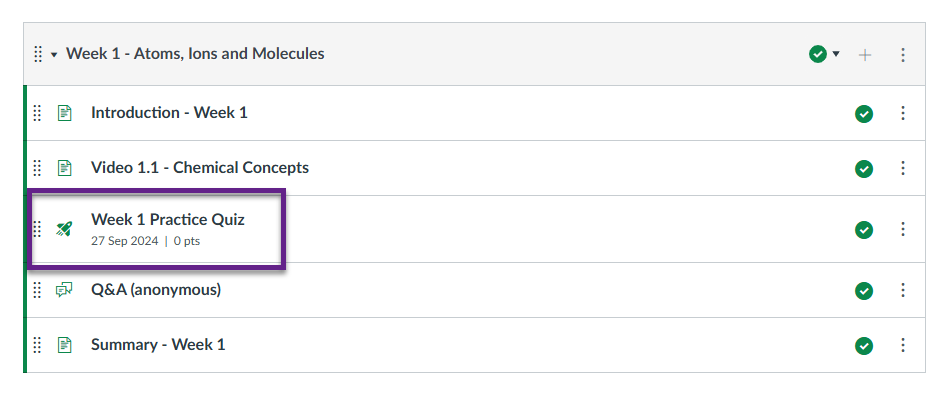Click the page icon next to Introduction - Week 1
The image size is (947, 397).
pos(65,113)
